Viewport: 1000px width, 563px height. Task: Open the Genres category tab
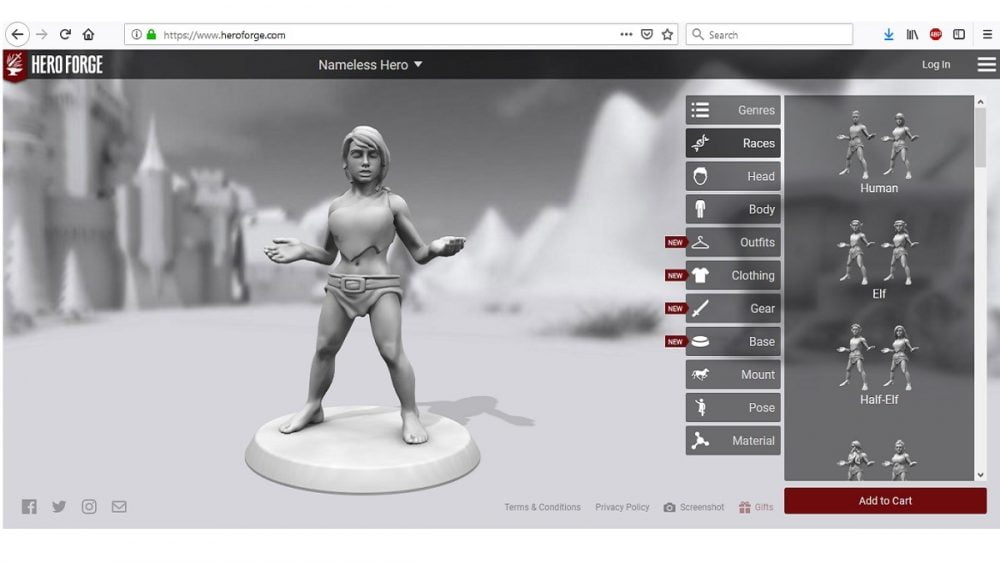click(x=733, y=110)
